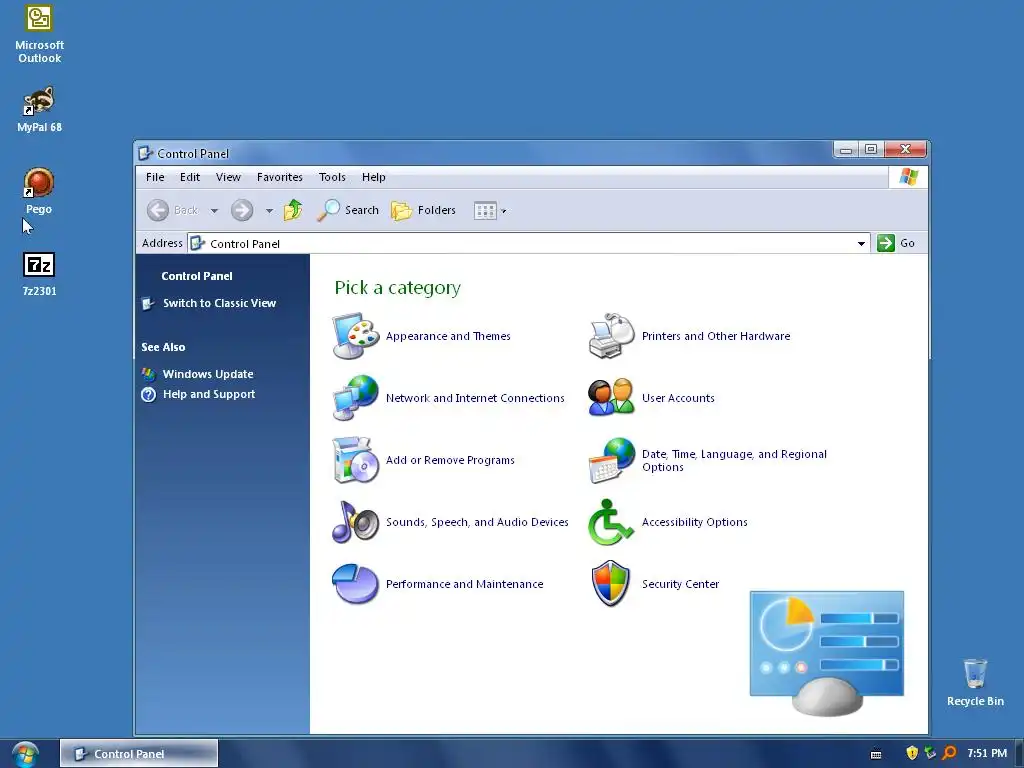
Task: Open the Edit menu
Action: pyautogui.click(x=190, y=177)
